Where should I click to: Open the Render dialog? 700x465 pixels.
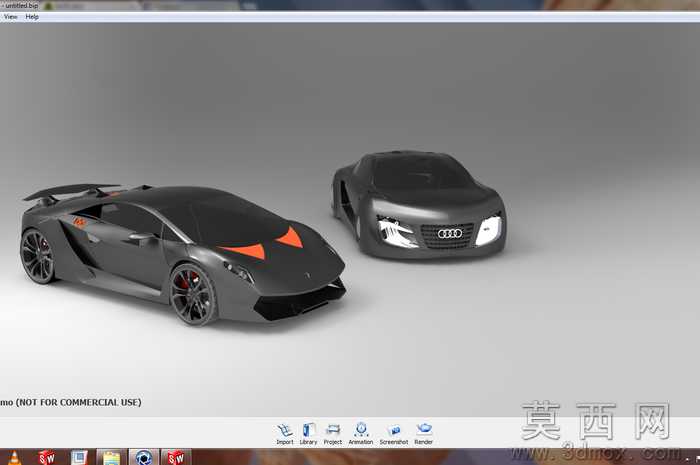click(x=423, y=434)
